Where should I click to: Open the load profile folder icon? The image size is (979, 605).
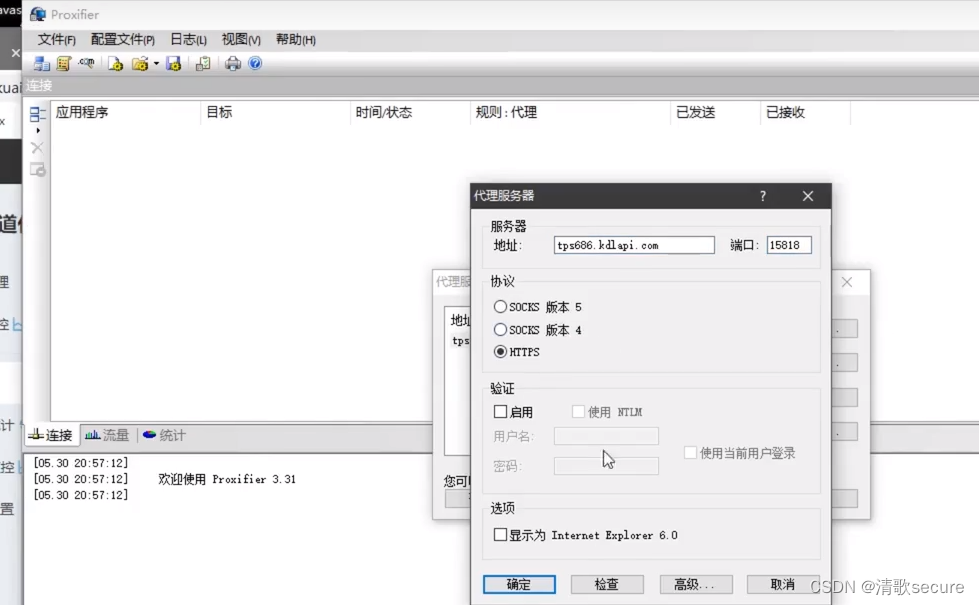click(x=140, y=63)
